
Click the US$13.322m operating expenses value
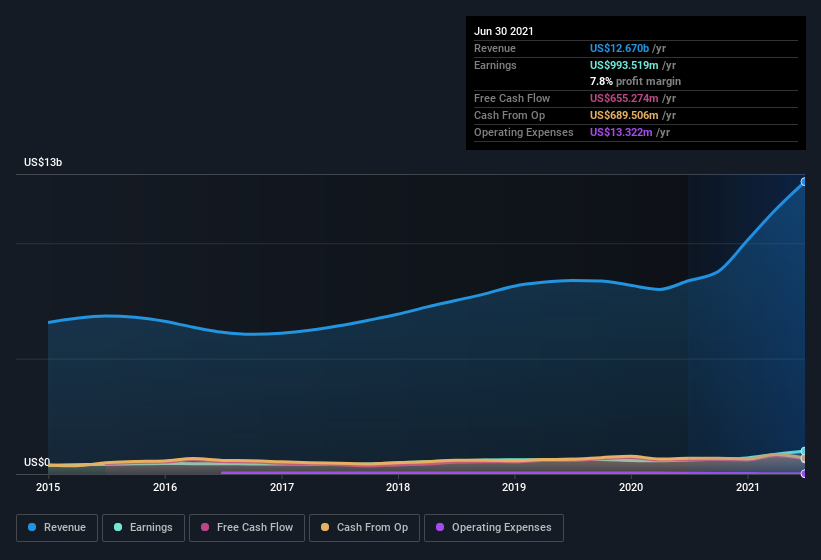(621, 132)
